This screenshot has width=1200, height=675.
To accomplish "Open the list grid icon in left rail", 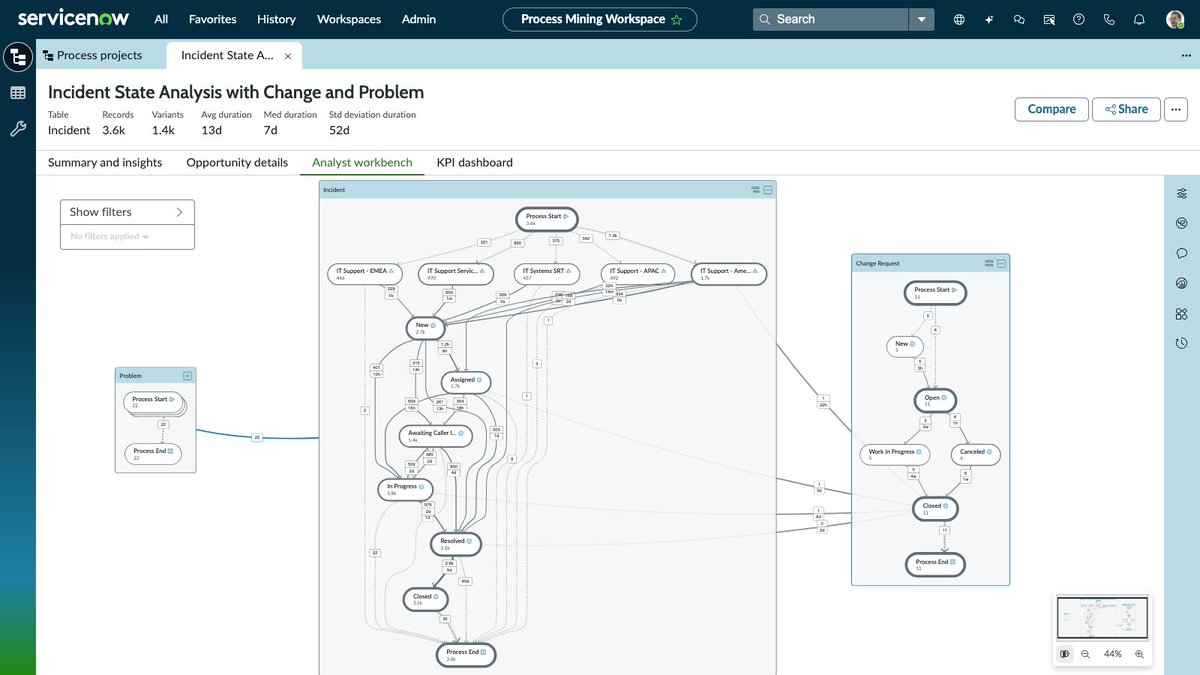I will click(18, 93).
